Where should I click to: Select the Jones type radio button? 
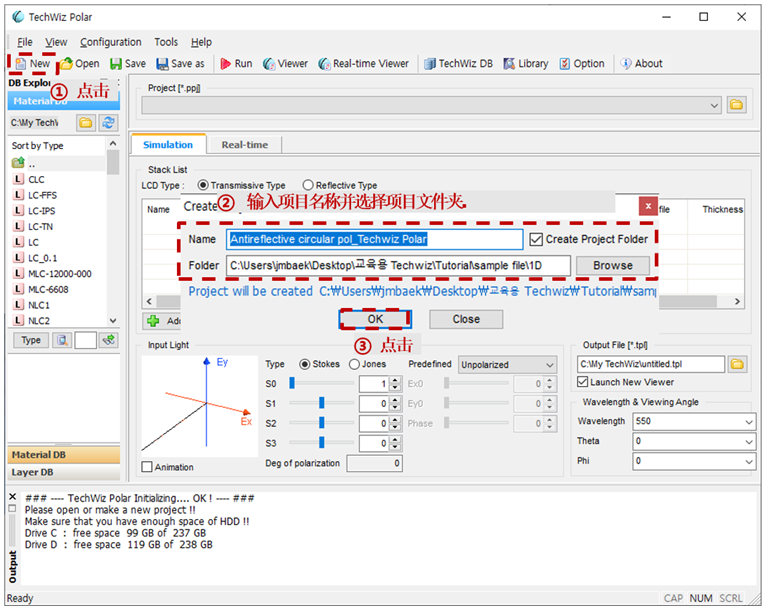click(354, 364)
